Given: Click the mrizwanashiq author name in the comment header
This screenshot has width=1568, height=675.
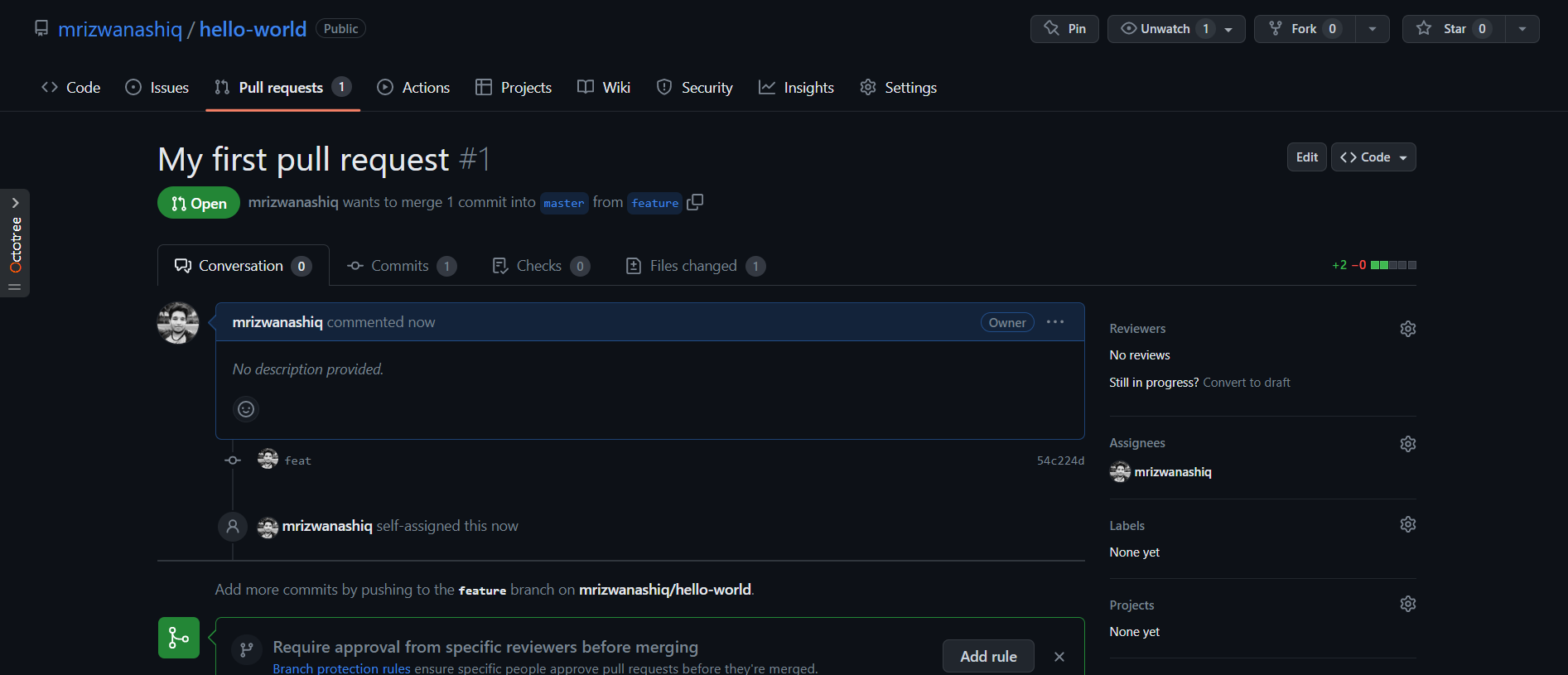Looking at the screenshot, I should 277,322.
